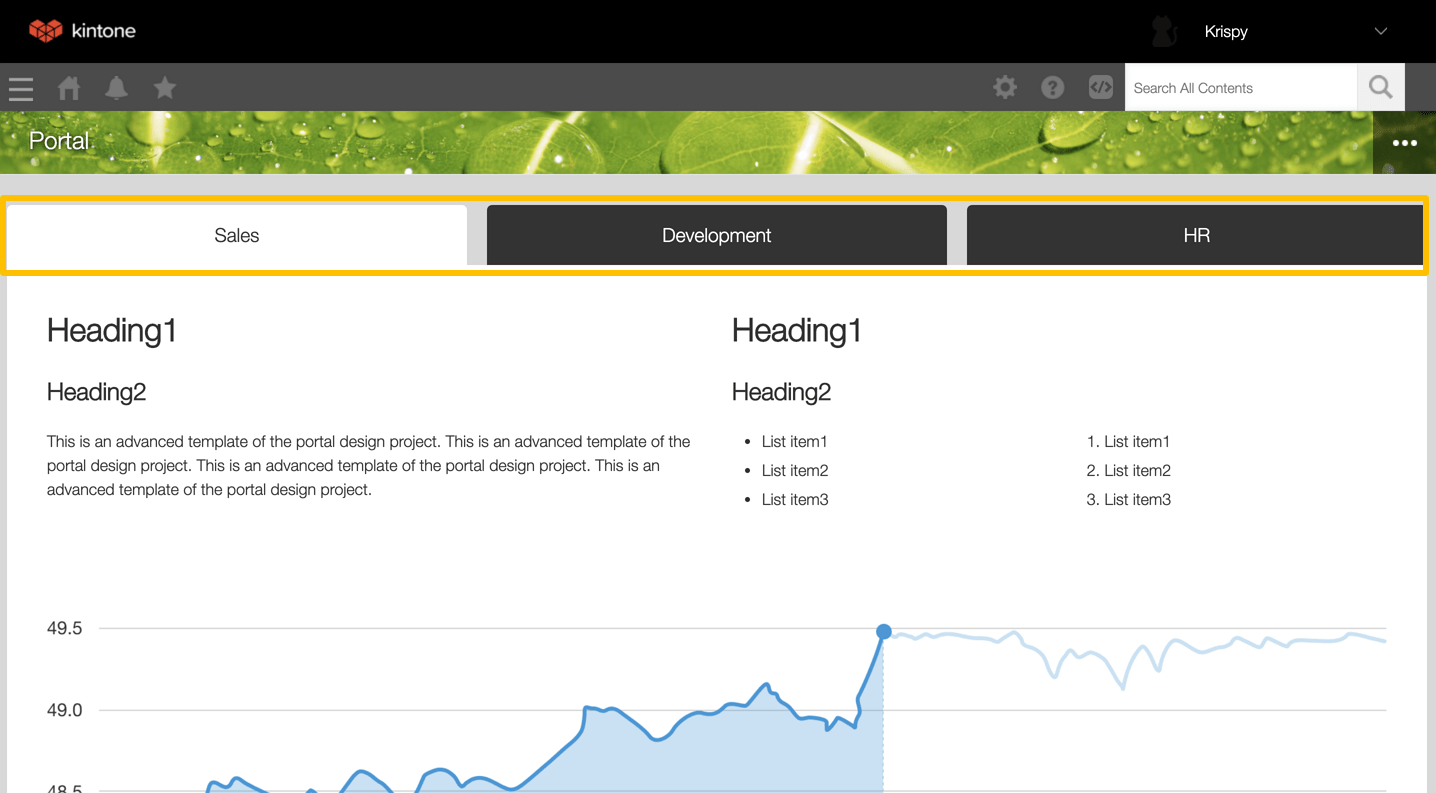Viewport: 1436px width, 793px height.
Task: Switch to the Development tab
Action: pos(717,235)
